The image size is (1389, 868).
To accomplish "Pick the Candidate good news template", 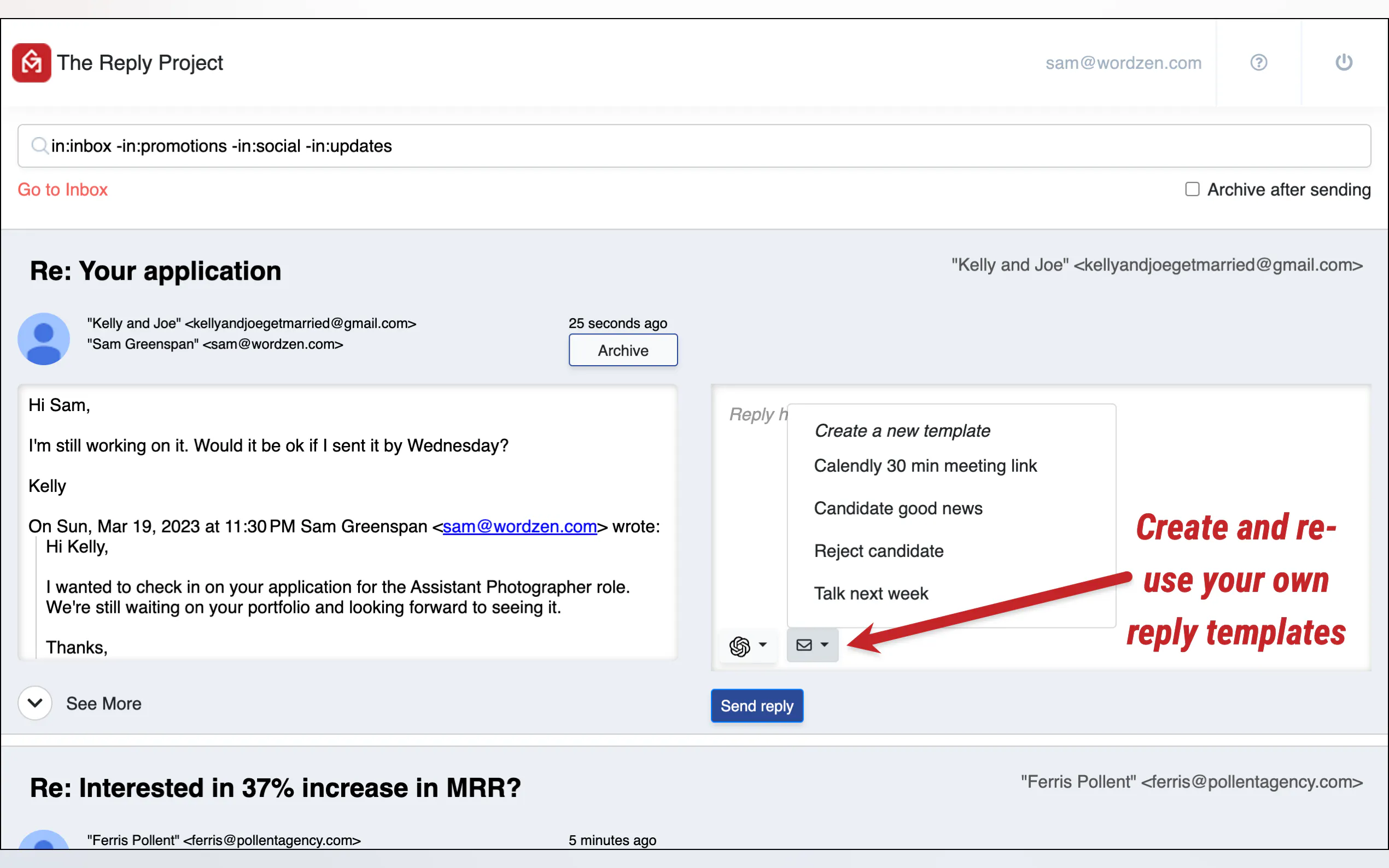I will point(898,508).
